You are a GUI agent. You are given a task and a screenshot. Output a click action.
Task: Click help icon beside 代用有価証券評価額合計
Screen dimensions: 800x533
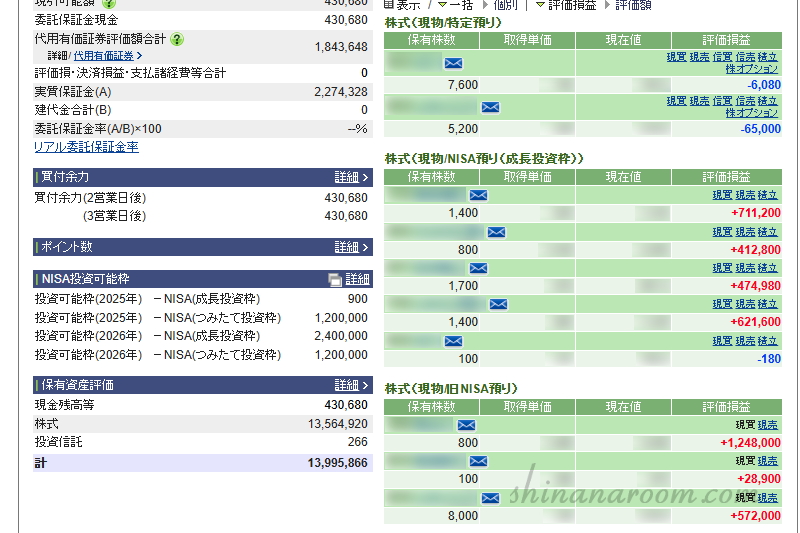[x=177, y=39]
